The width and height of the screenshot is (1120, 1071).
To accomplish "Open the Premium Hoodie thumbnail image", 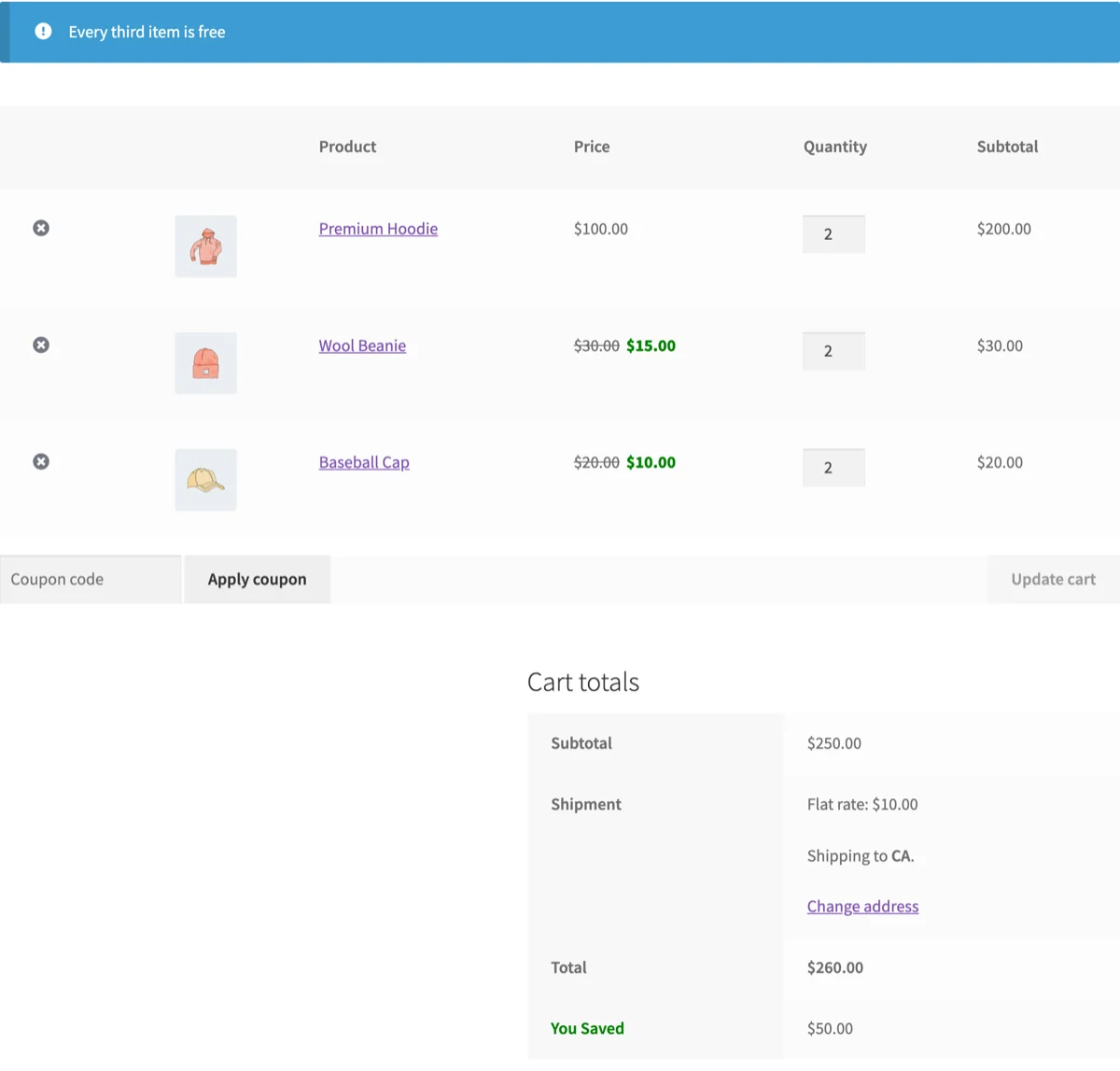I will (x=205, y=247).
